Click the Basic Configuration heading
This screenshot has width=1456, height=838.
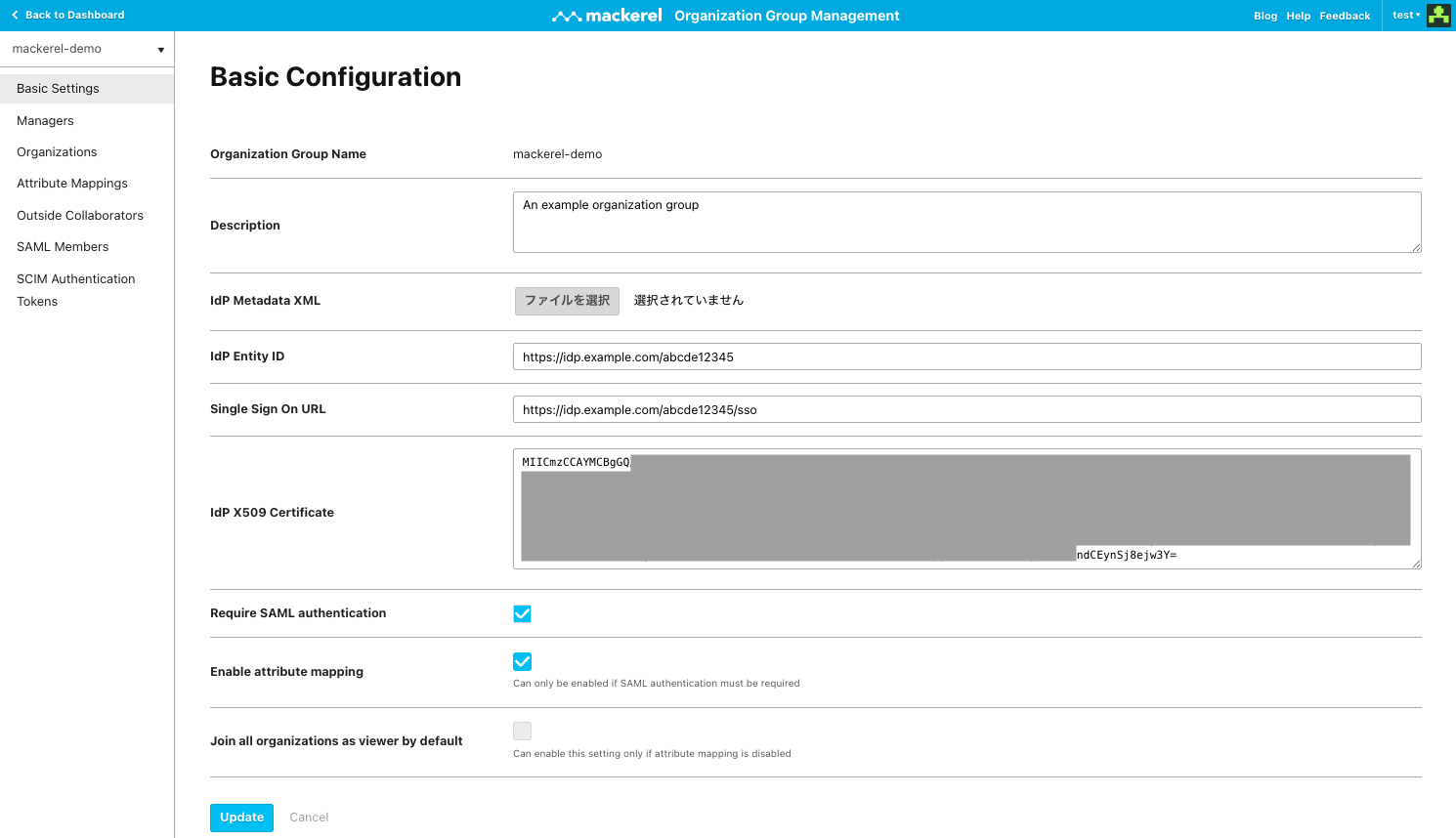pos(335,77)
